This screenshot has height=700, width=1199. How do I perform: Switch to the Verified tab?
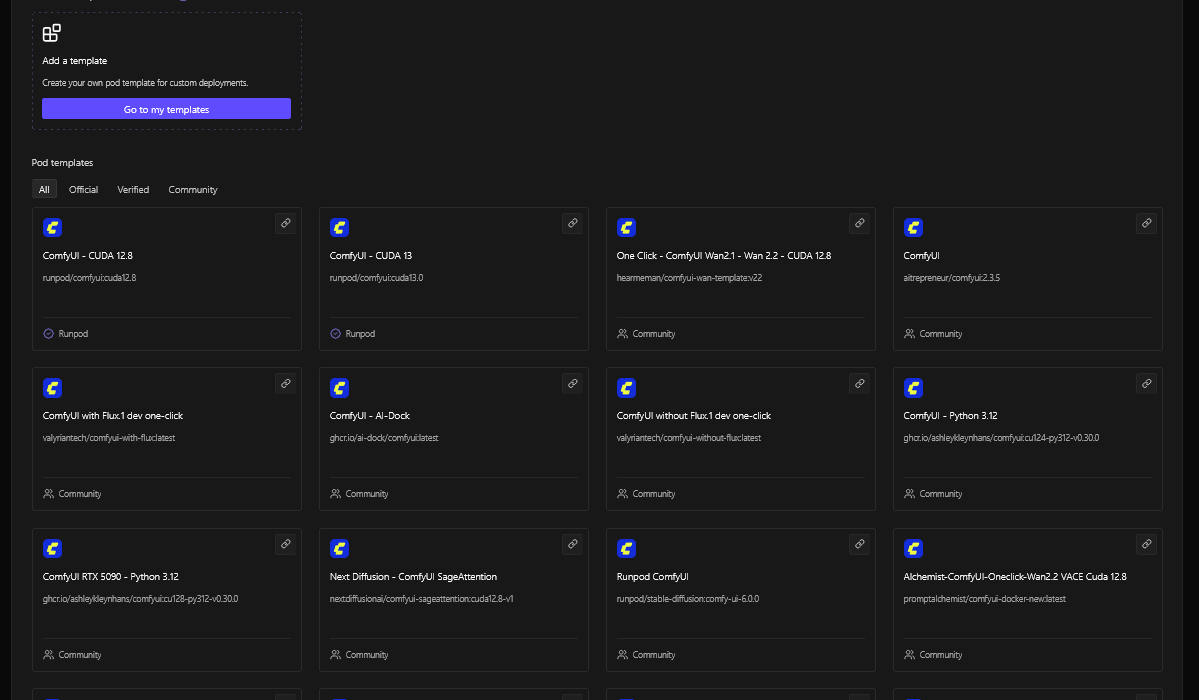133,189
